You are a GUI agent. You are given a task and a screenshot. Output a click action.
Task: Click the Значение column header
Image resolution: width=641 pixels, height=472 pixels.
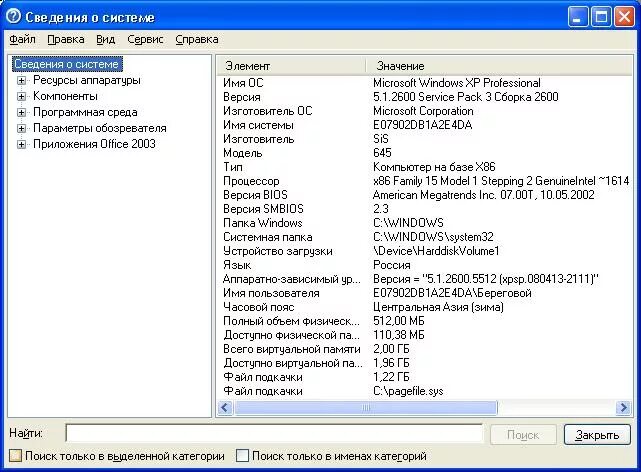pyautogui.click(x=499, y=66)
